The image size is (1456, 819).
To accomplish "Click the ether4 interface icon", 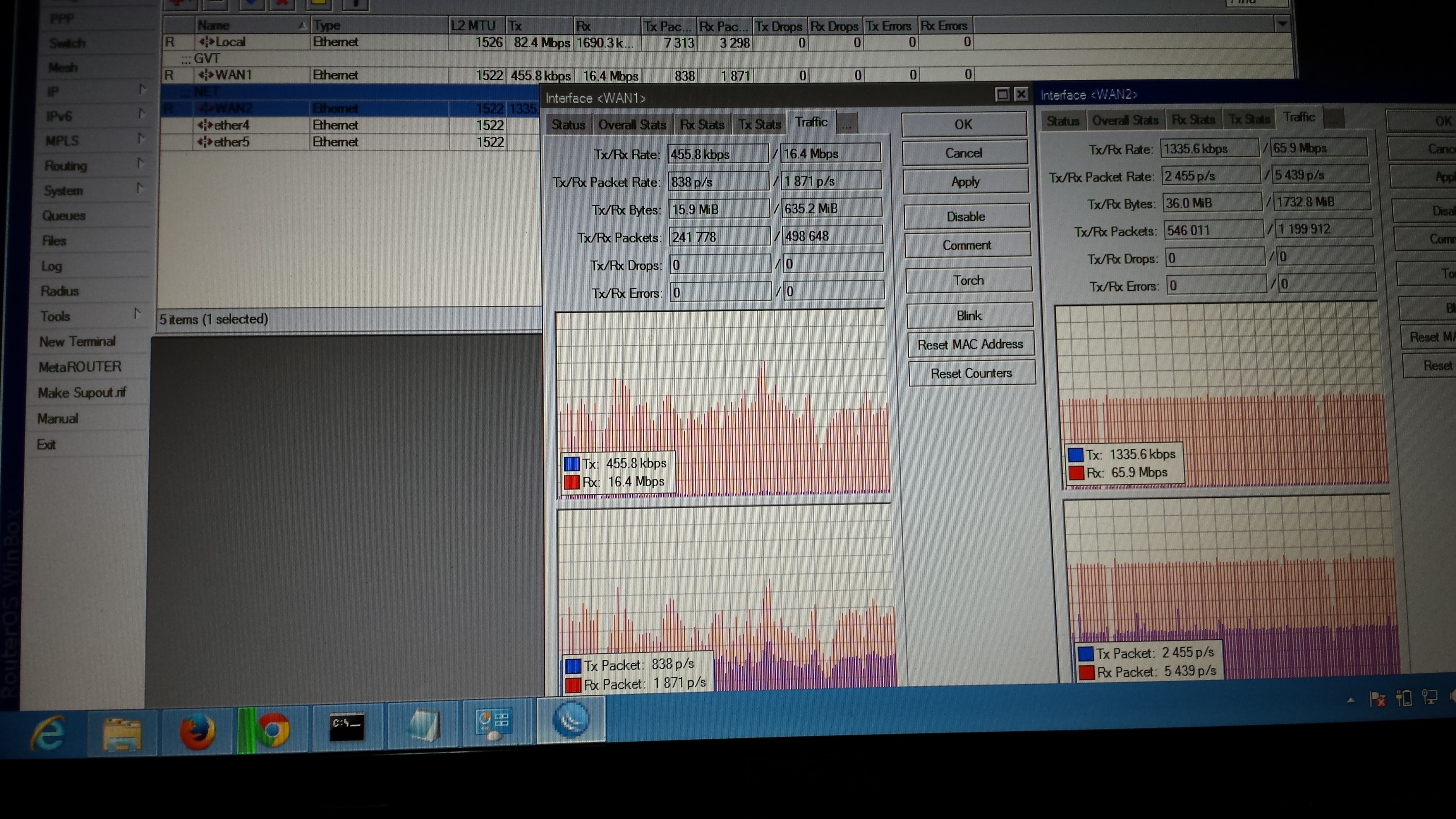I will [205, 125].
